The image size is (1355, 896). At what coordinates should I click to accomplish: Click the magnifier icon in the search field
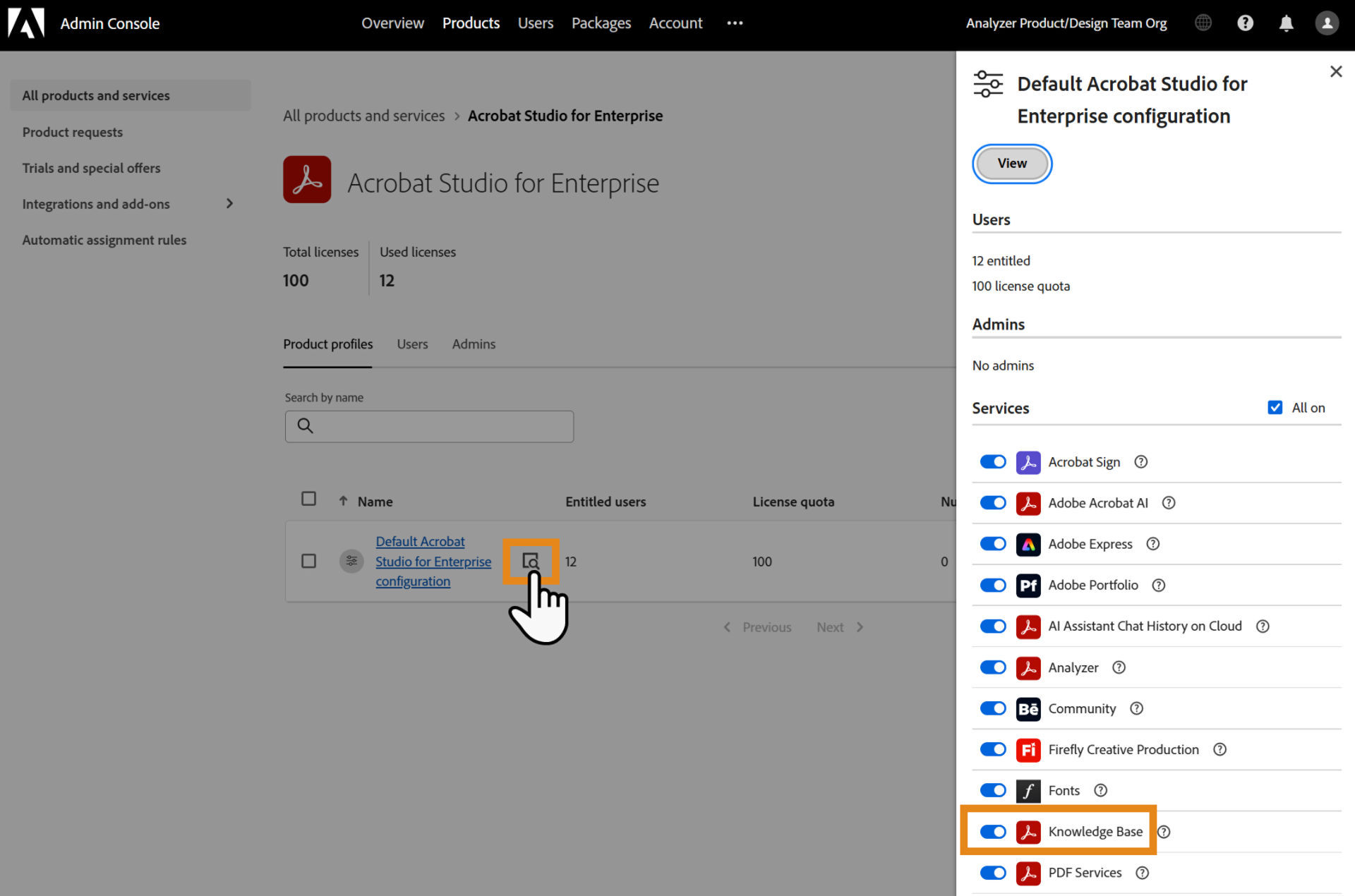point(305,425)
